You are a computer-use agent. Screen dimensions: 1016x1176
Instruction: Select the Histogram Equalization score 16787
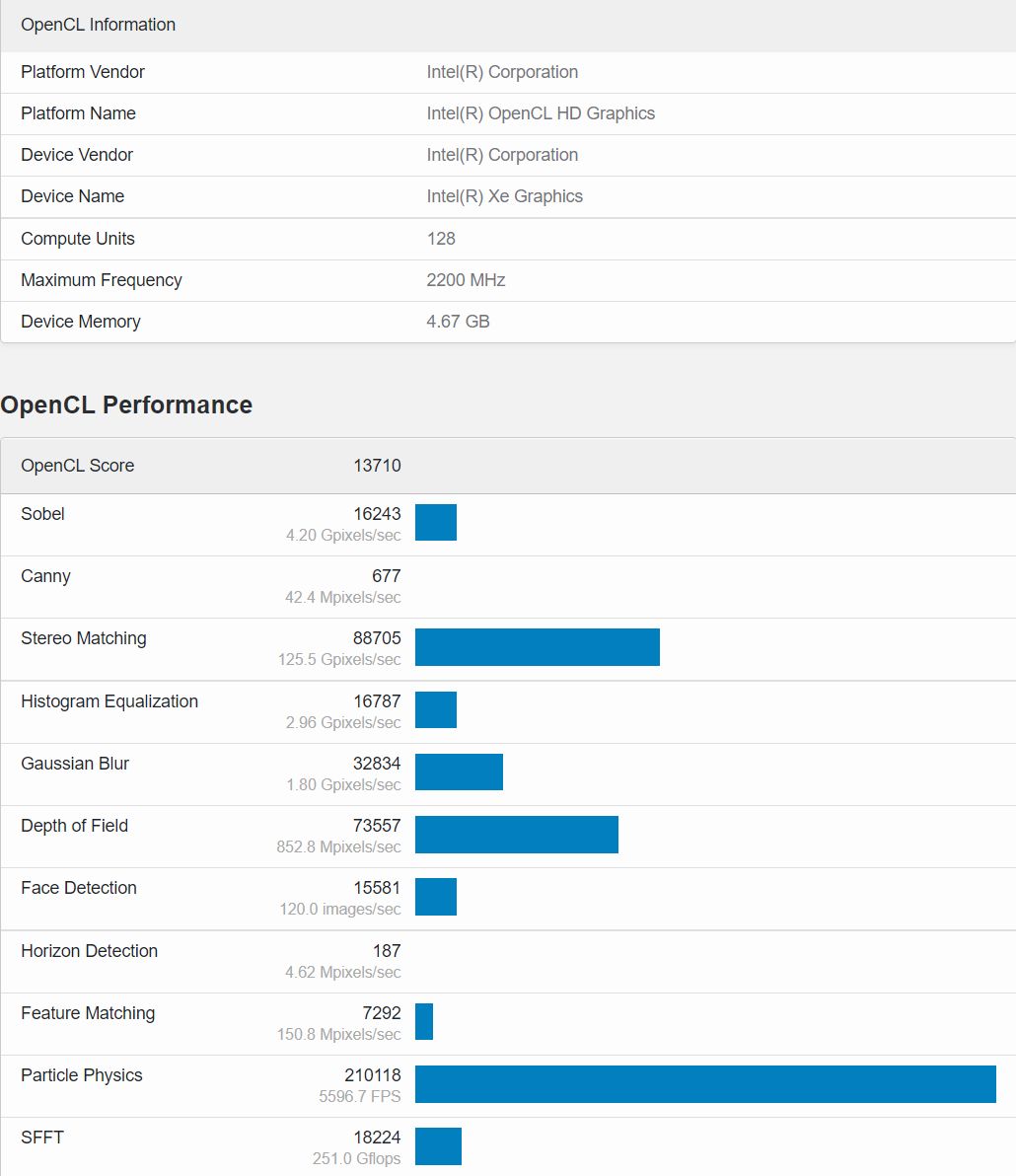[x=378, y=700]
